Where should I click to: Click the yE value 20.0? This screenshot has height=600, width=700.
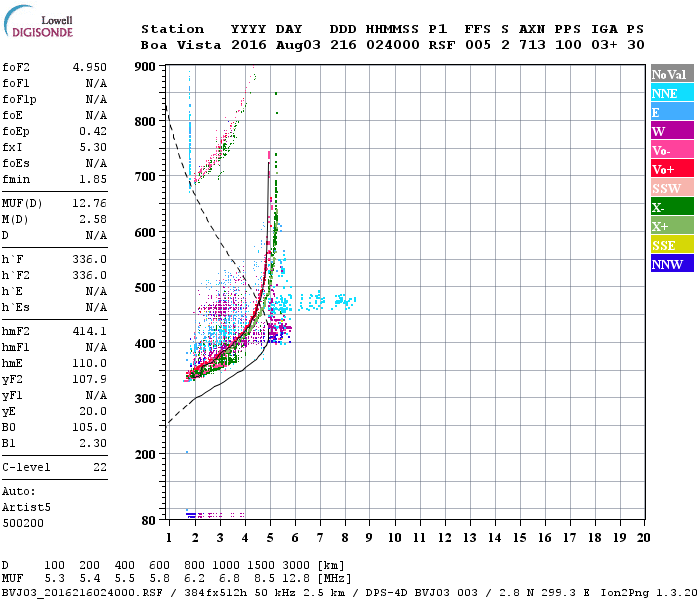pyautogui.click(x=93, y=411)
